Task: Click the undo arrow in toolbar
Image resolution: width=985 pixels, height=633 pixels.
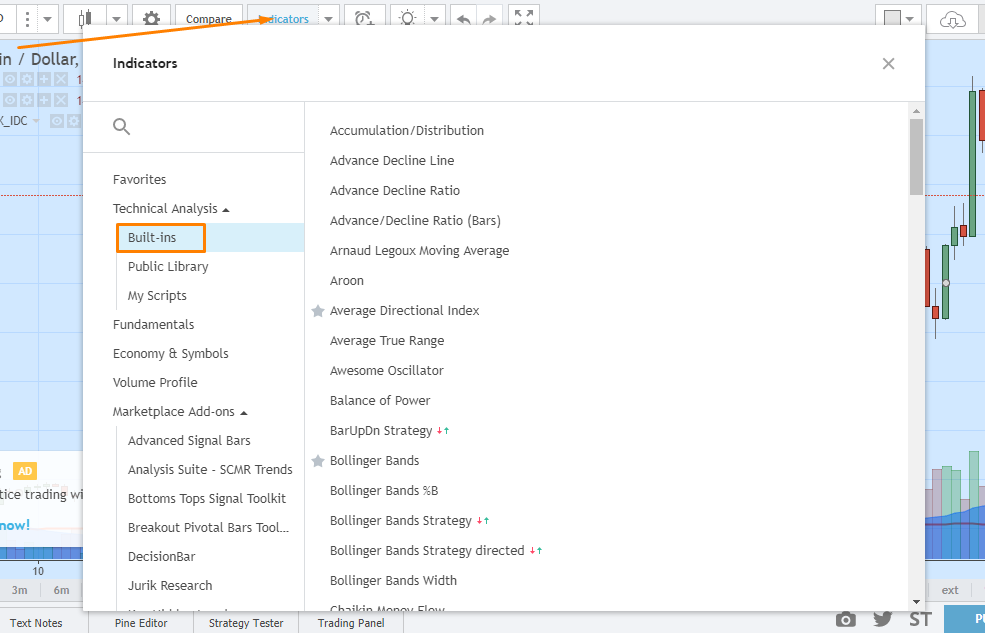Action: pyautogui.click(x=464, y=19)
